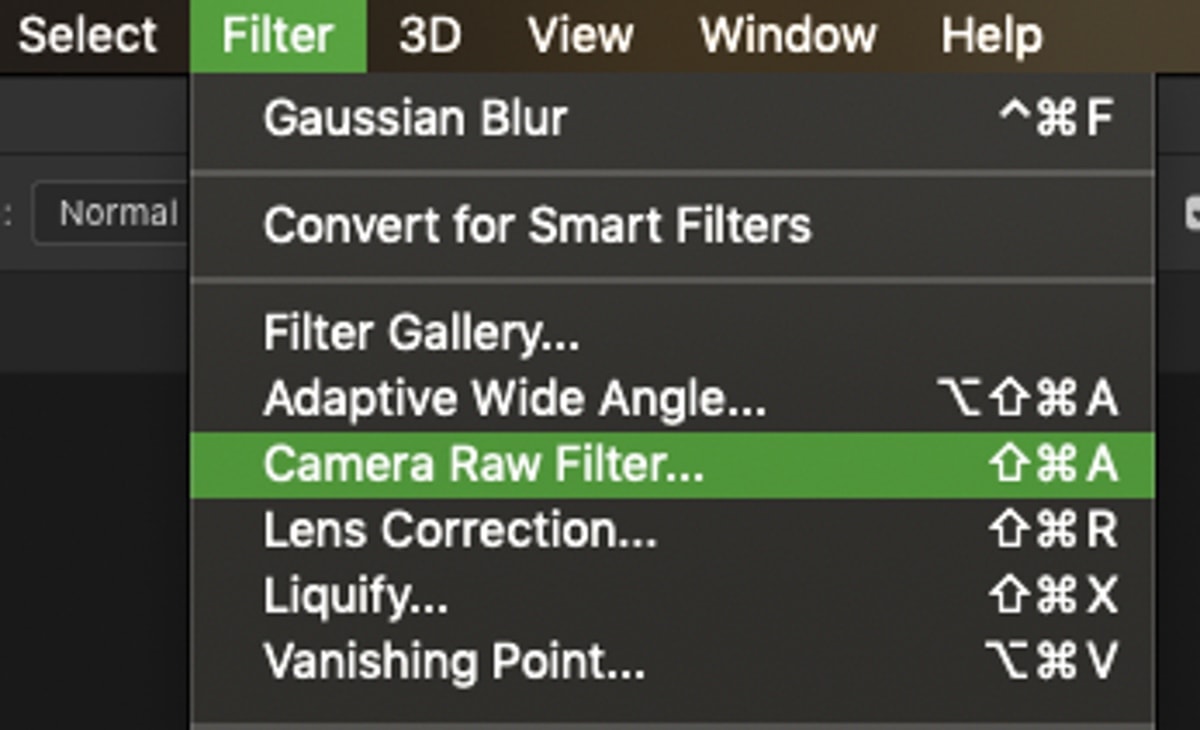Click the partially visible options bar icon
The width and height of the screenshot is (1200, 730).
click(x=1191, y=212)
